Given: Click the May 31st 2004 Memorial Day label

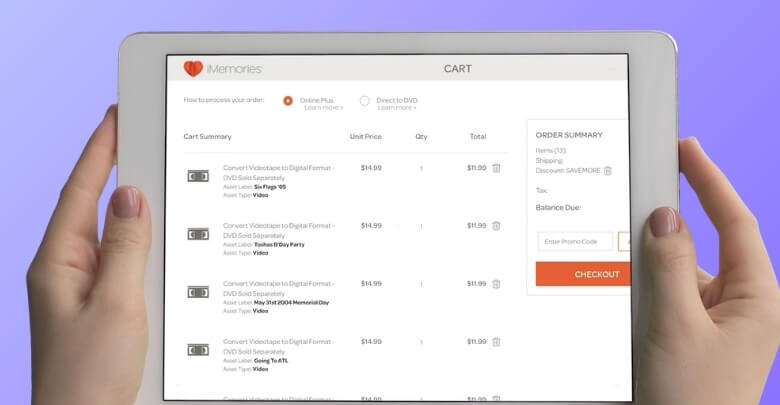Looking at the screenshot, I should (292, 303).
